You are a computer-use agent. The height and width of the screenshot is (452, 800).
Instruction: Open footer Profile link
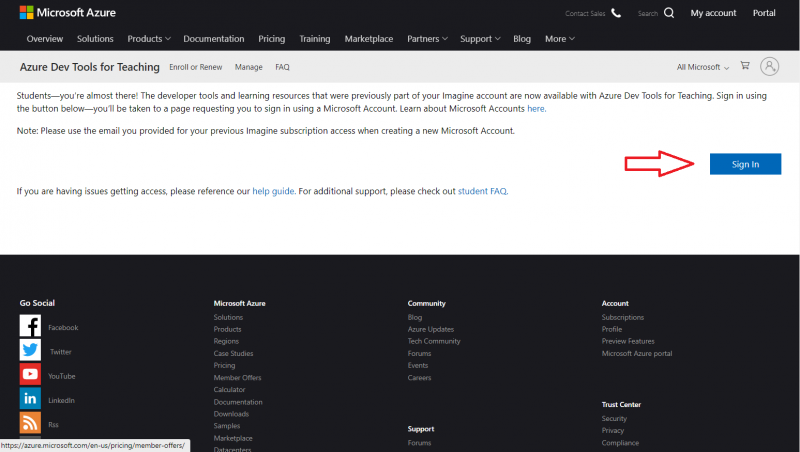point(612,330)
